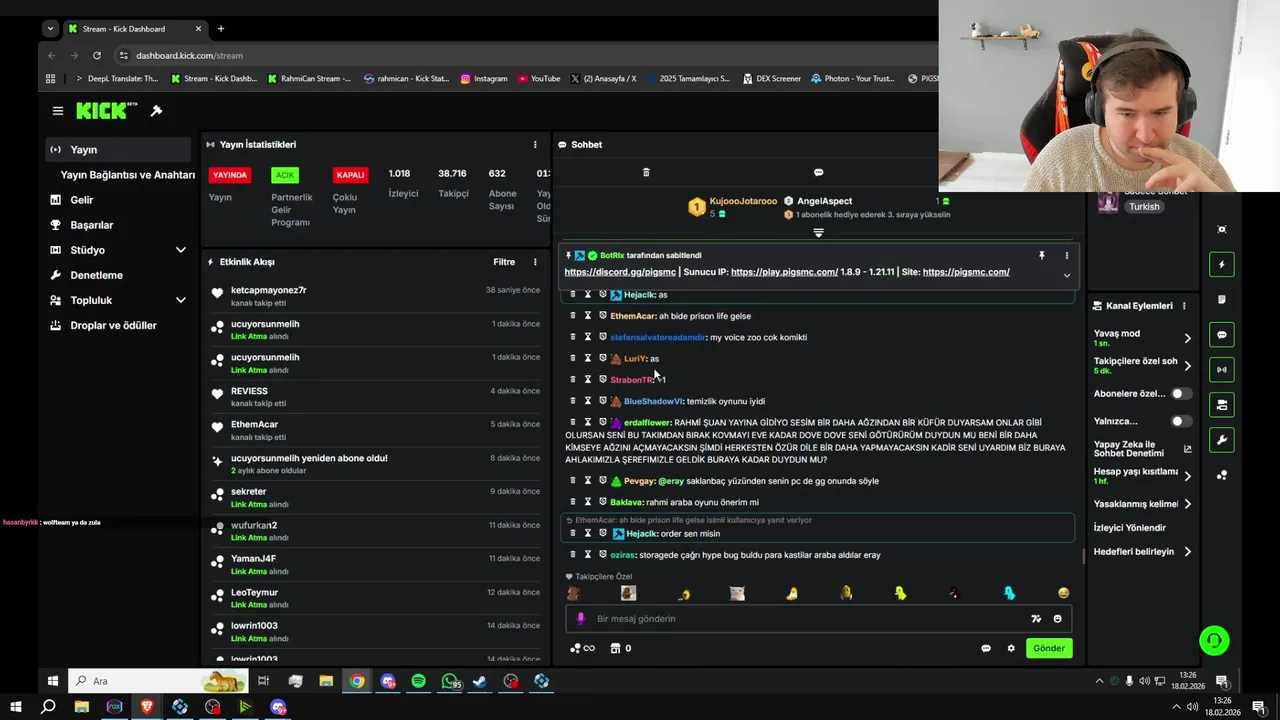The image size is (1280, 720).
Task: Click the trash icon in chat header
Action: [x=646, y=172]
